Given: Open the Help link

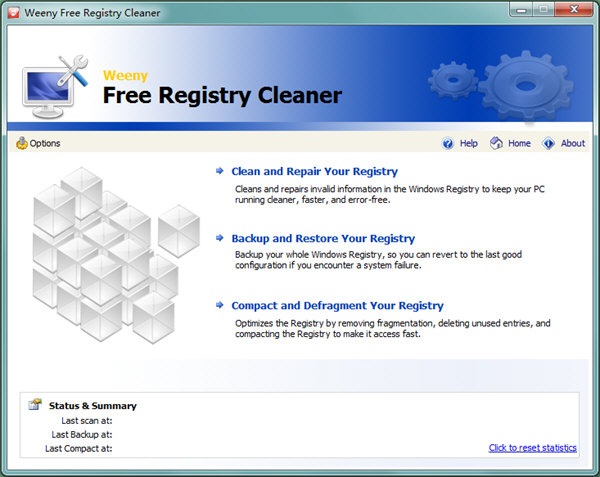Looking at the screenshot, I should click(468, 143).
